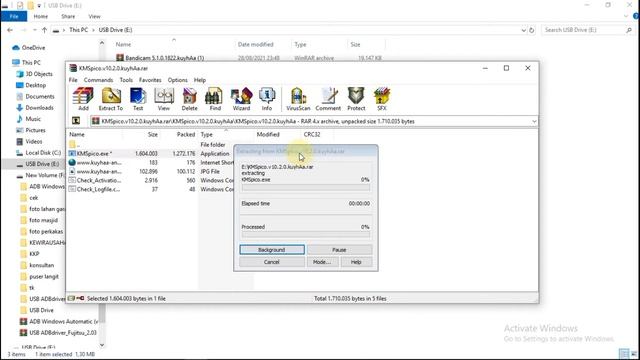Open the Explorer Share ribbon tab

click(68, 16)
